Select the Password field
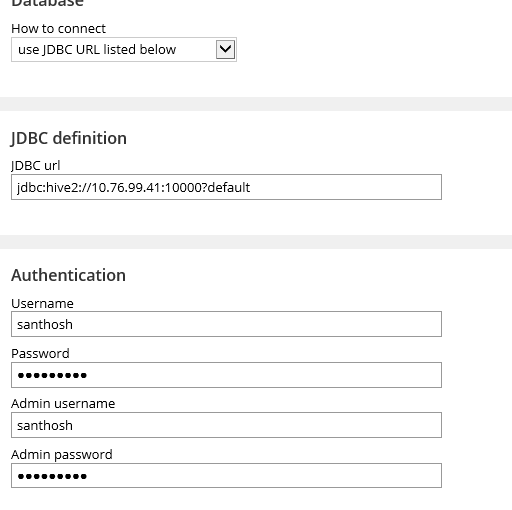Image resolution: width=512 pixels, height=510 pixels. pyautogui.click(x=226, y=375)
